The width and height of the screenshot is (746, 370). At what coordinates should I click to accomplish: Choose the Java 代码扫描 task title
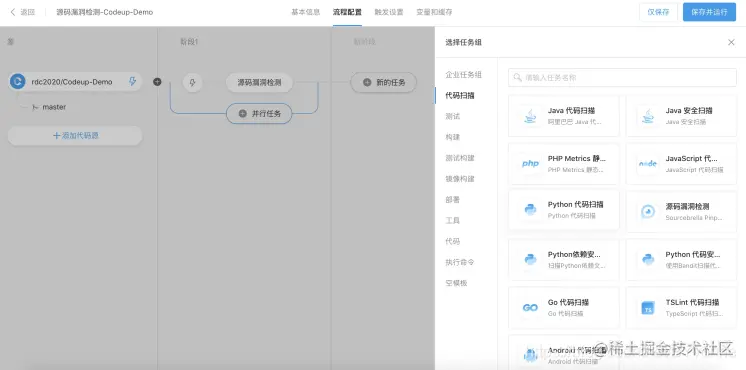coord(571,111)
